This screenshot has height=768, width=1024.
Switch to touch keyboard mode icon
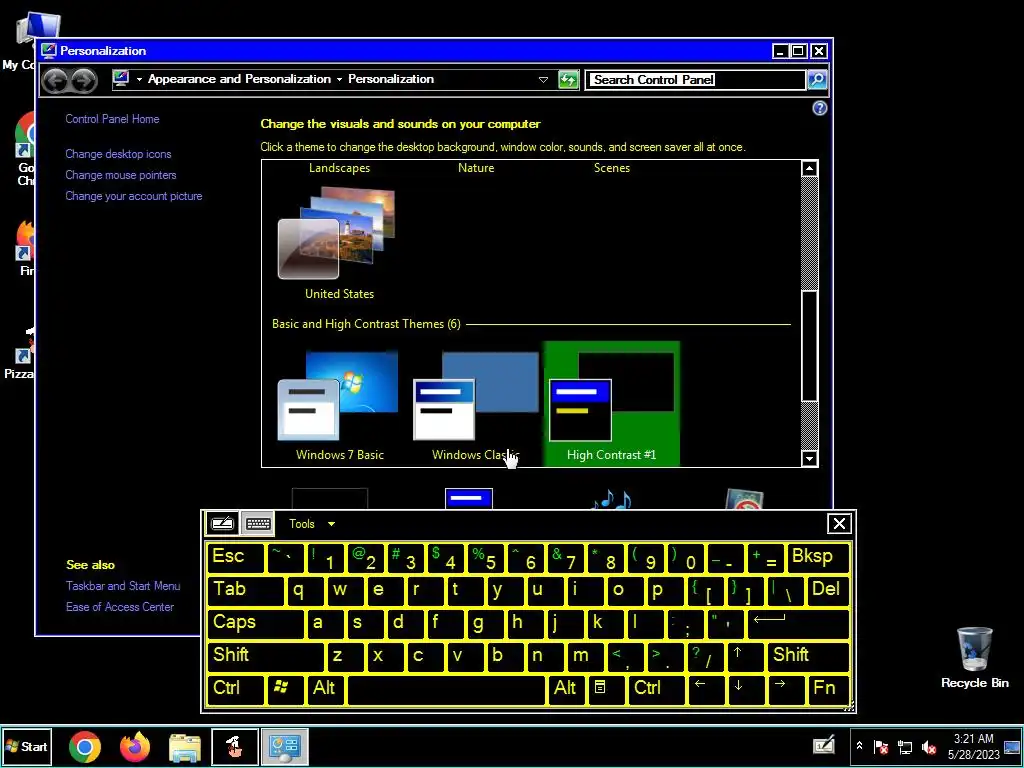pyautogui.click(x=258, y=524)
